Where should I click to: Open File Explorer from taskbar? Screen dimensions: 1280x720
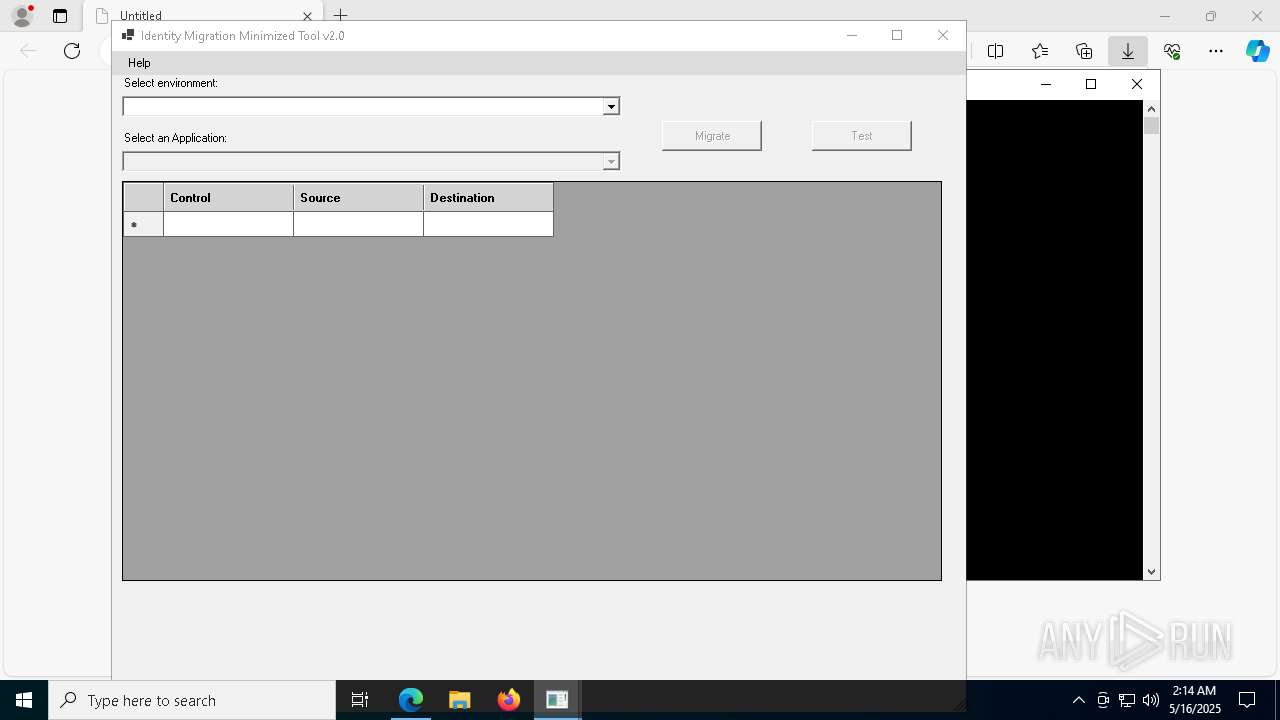pyautogui.click(x=460, y=700)
